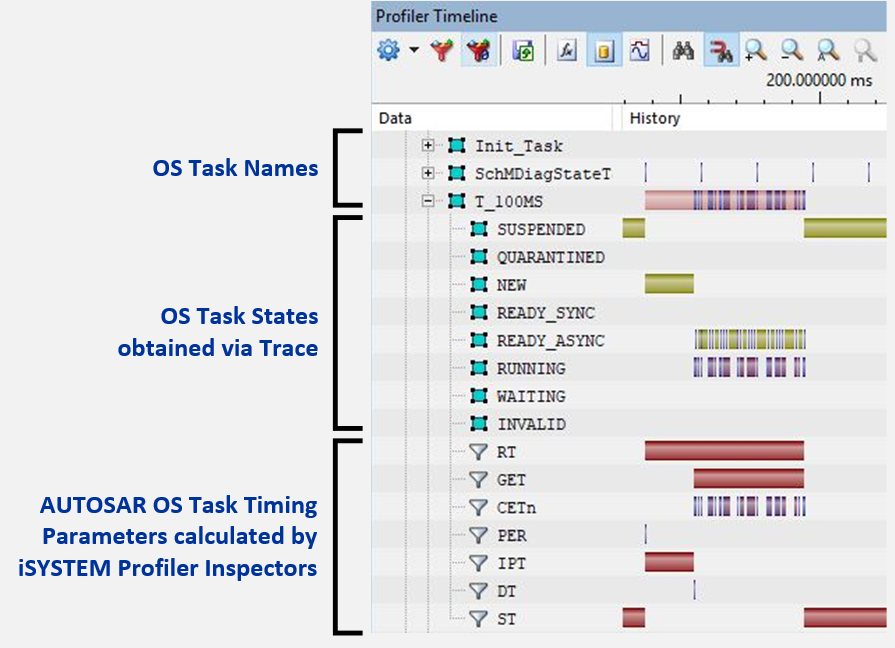This screenshot has width=895, height=648.
Task: Expand the Init_Task tree node
Action: [429, 145]
